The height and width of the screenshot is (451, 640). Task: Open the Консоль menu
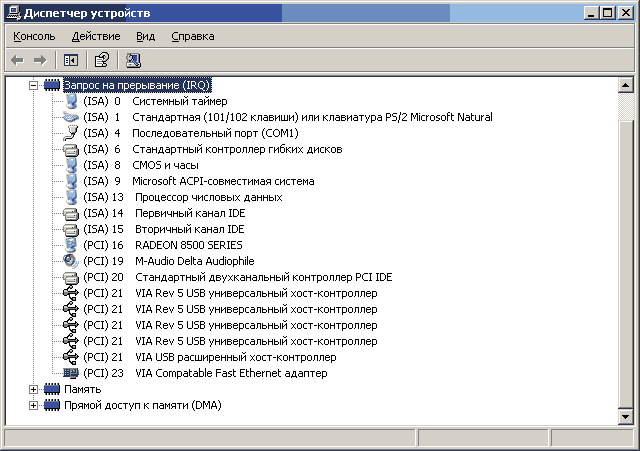[x=34, y=36]
